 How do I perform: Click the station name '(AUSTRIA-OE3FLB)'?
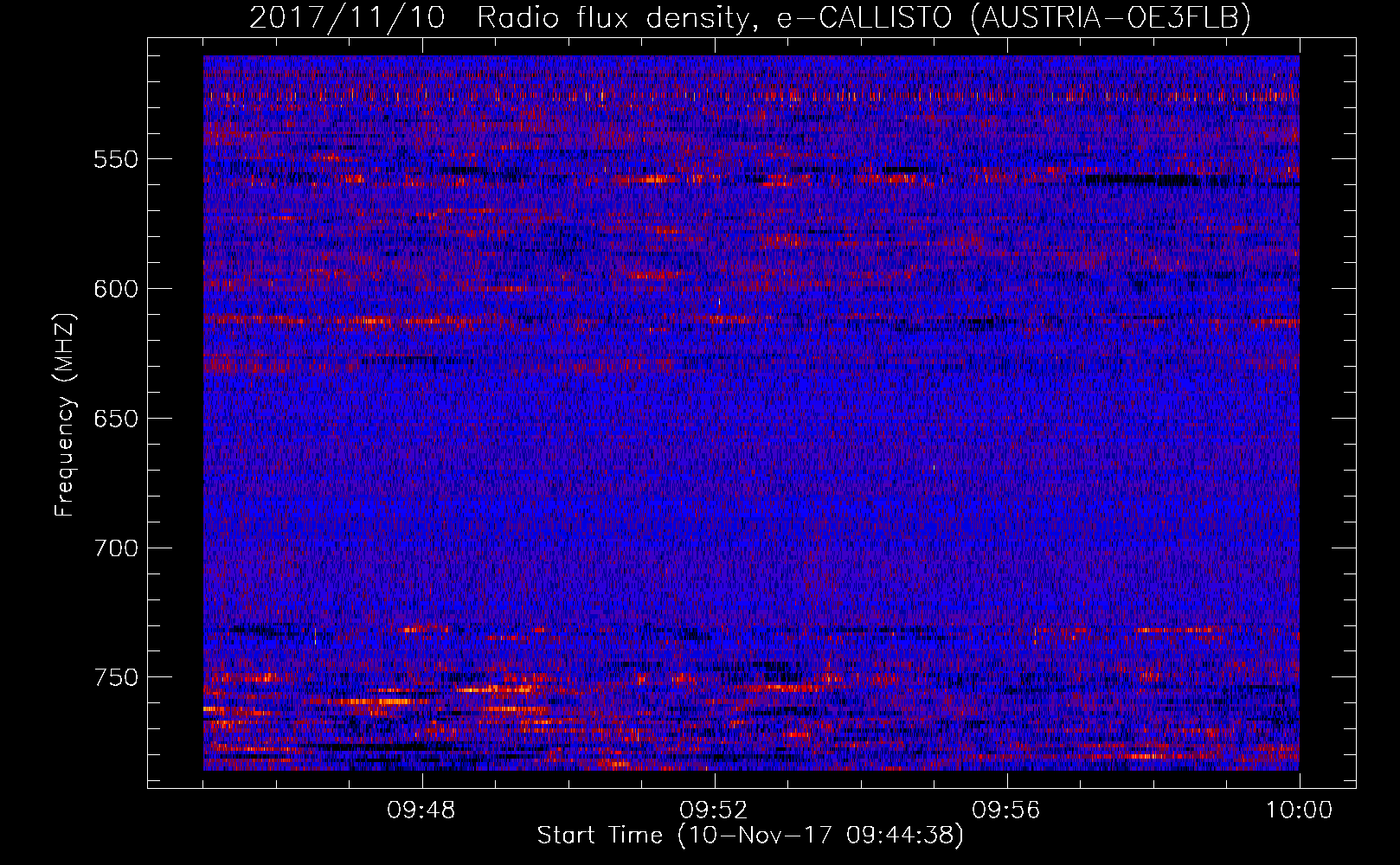coord(1111,17)
